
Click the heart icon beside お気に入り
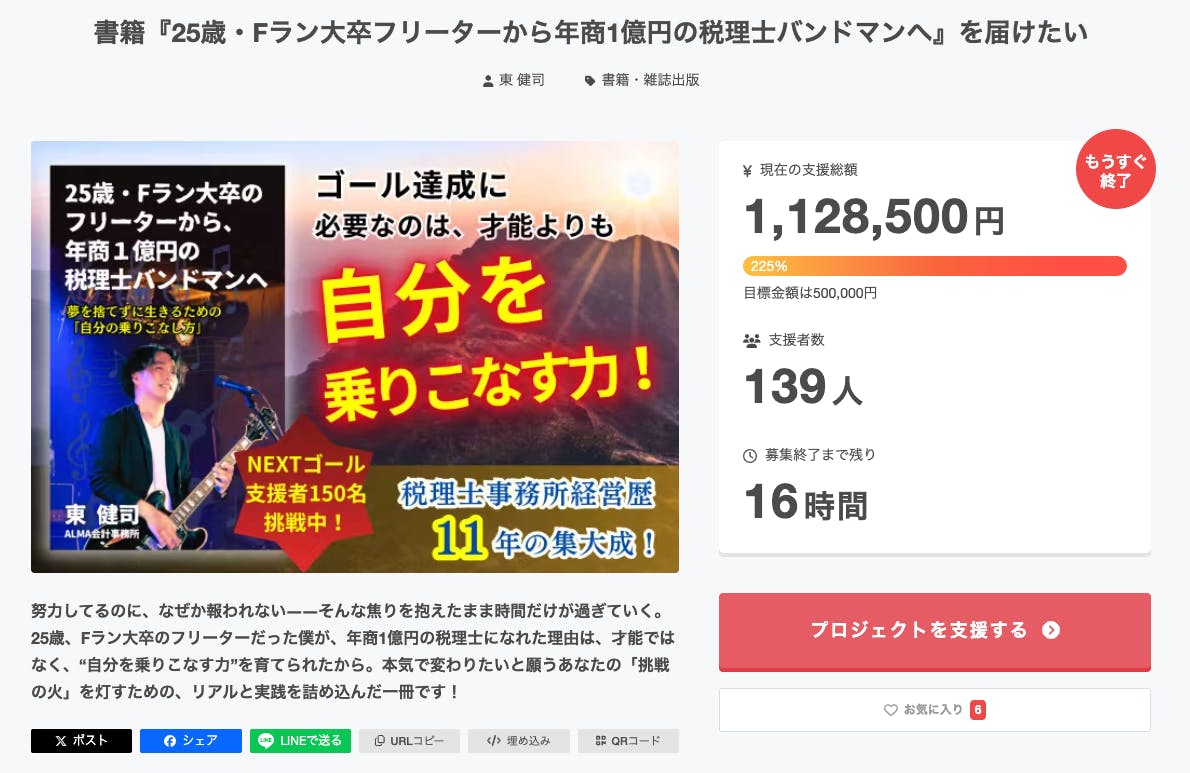[x=891, y=710]
